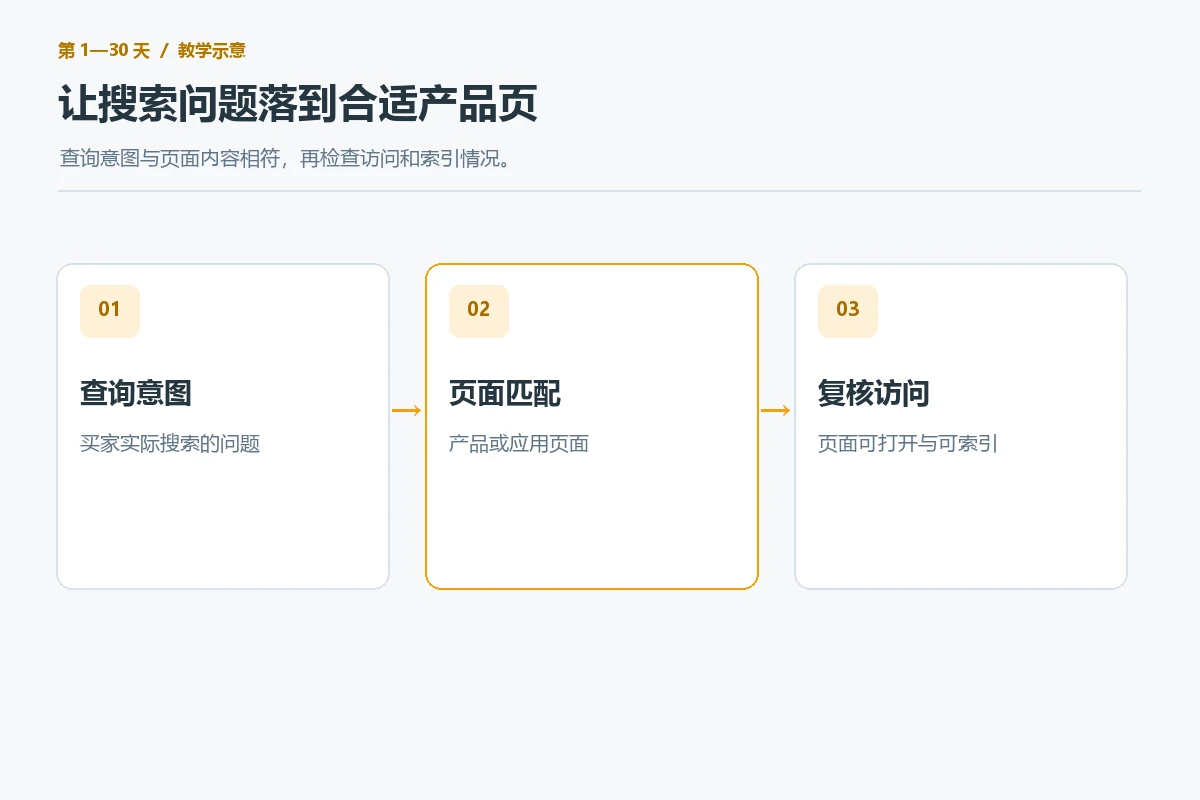Click the header label 第 1—30 天 / 教学示意
Viewport: 1200px width, 800px height.
[152, 50]
